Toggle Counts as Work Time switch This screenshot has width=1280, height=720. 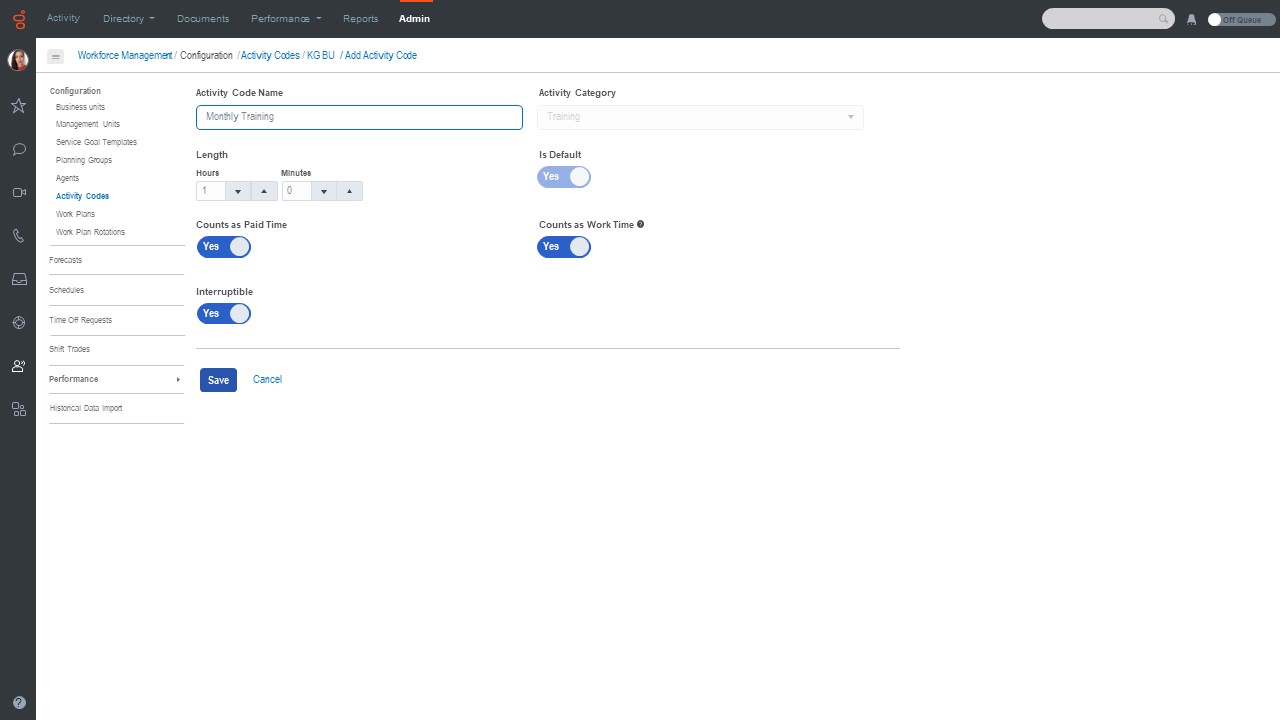tap(564, 247)
